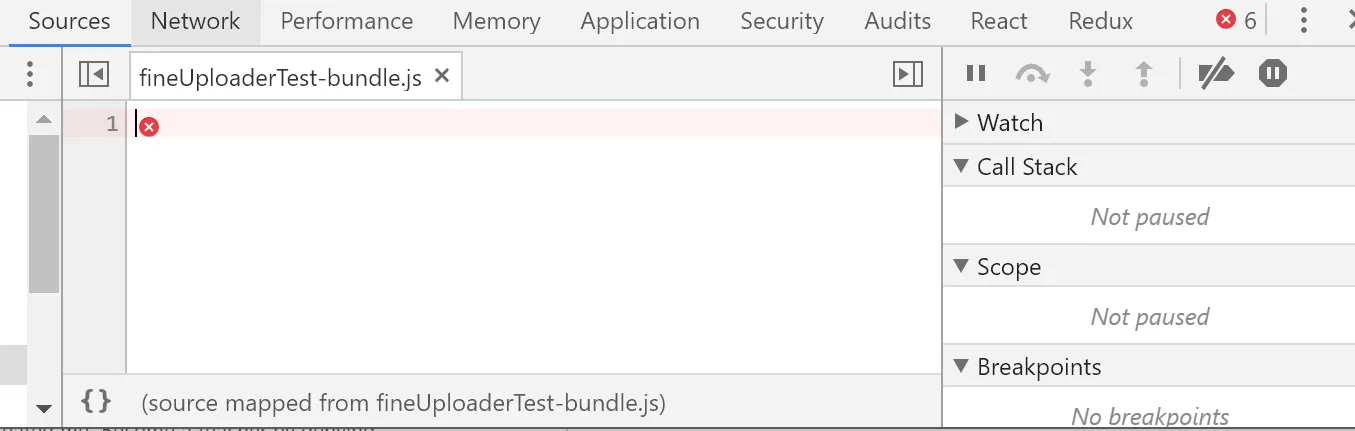Click the step out of function arrow
Image resolution: width=1355 pixels, height=431 pixels.
1144,73
